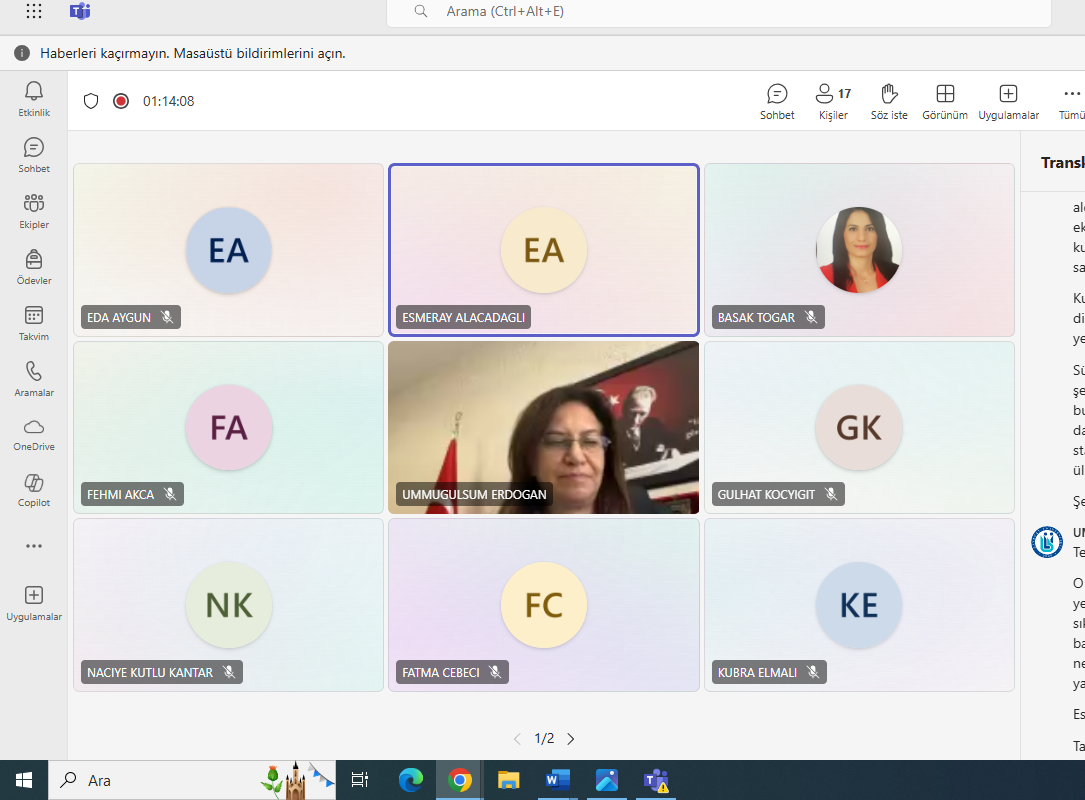Viewport: 1085px width, 800px height.
Task: Open the app launcher grid button
Action: 34,12
